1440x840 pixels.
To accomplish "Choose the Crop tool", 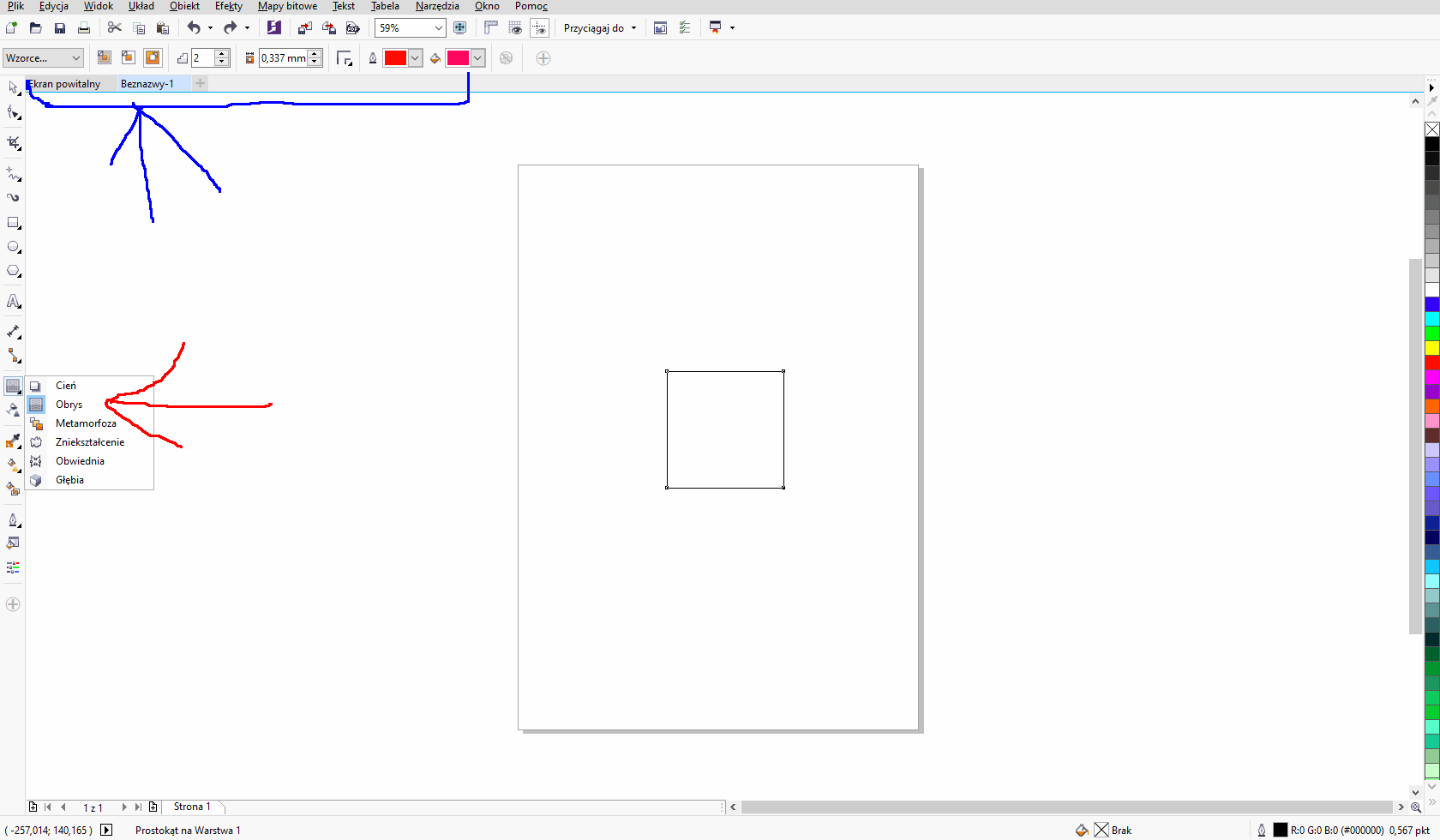I will point(13,143).
